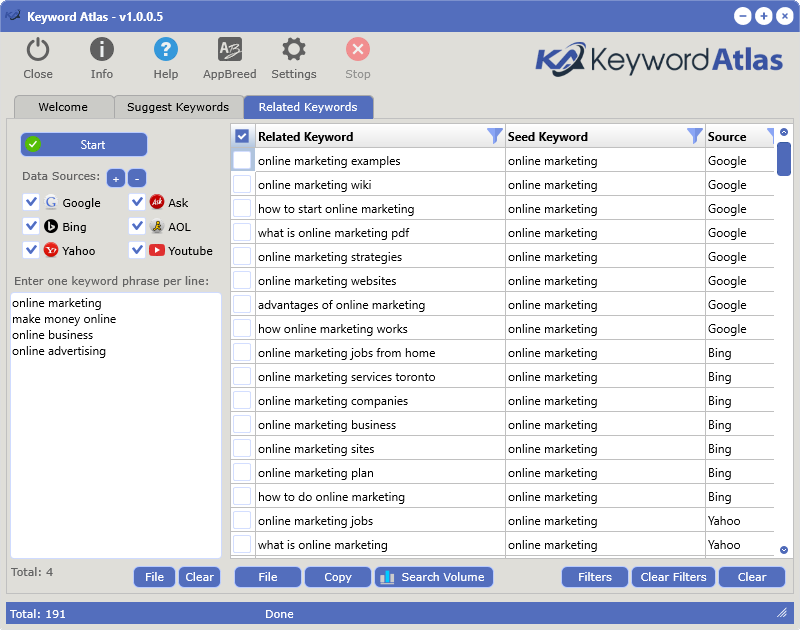
Task: Uncheck the Bing data source
Action: pyautogui.click(x=31, y=226)
